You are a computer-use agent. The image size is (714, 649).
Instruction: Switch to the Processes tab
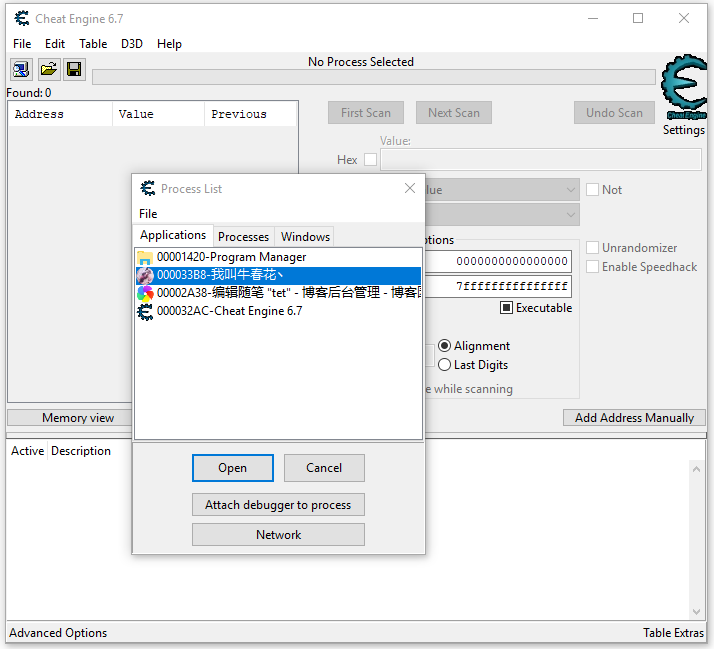(x=244, y=237)
